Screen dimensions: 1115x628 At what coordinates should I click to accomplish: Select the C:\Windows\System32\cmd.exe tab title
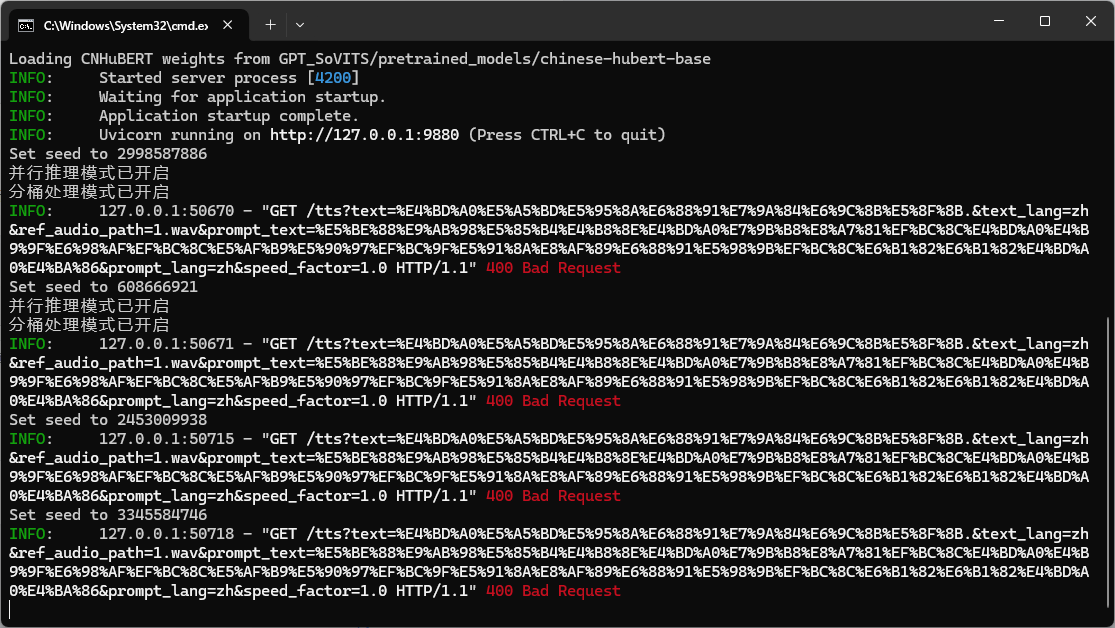[124, 23]
